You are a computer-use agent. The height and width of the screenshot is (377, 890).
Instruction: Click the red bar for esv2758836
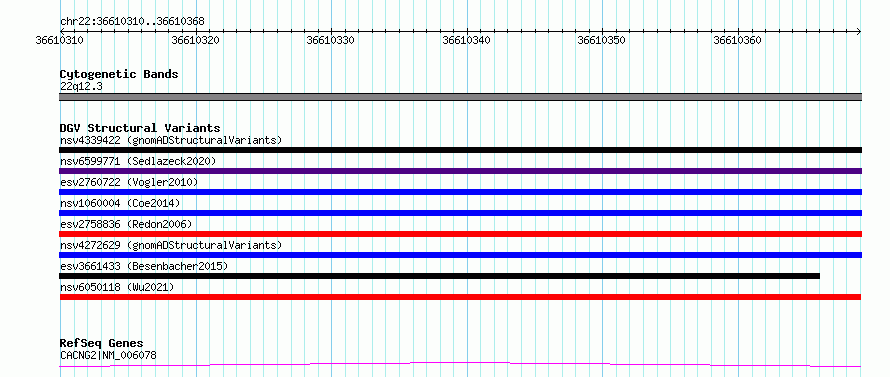pyautogui.click(x=461, y=234)
